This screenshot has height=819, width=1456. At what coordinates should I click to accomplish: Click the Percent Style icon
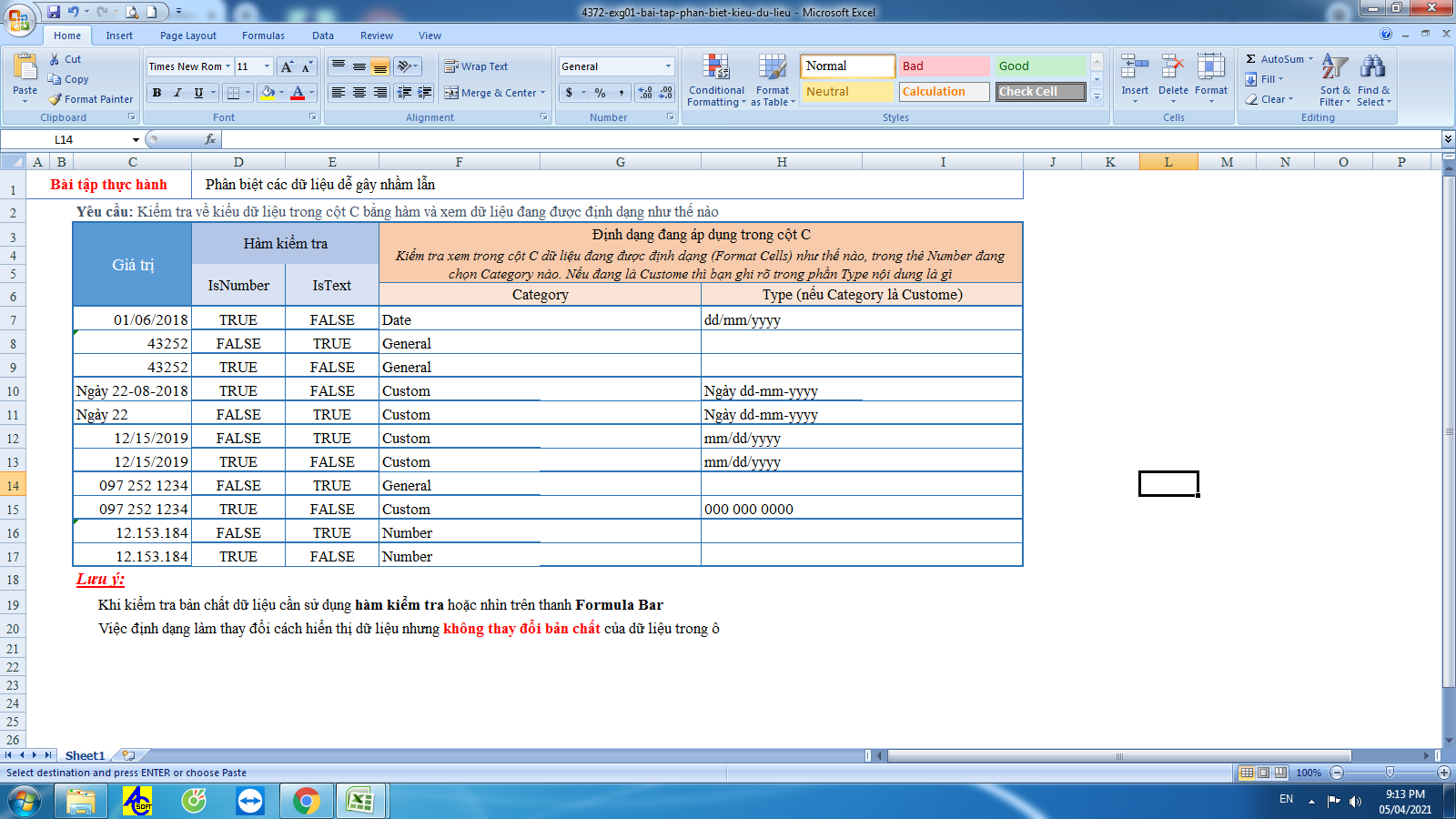point(600,93)
